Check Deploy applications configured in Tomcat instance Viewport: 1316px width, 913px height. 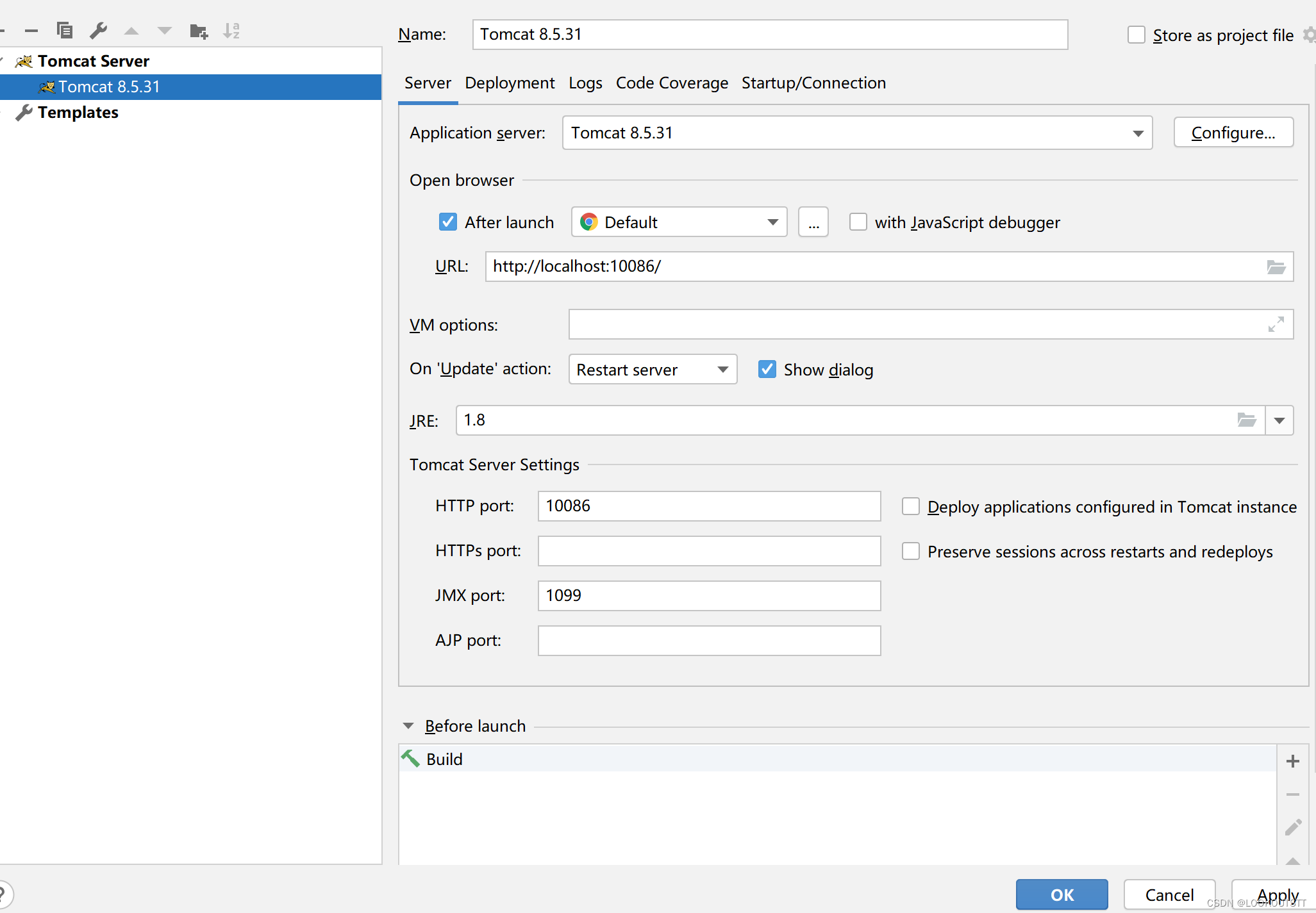911,506
